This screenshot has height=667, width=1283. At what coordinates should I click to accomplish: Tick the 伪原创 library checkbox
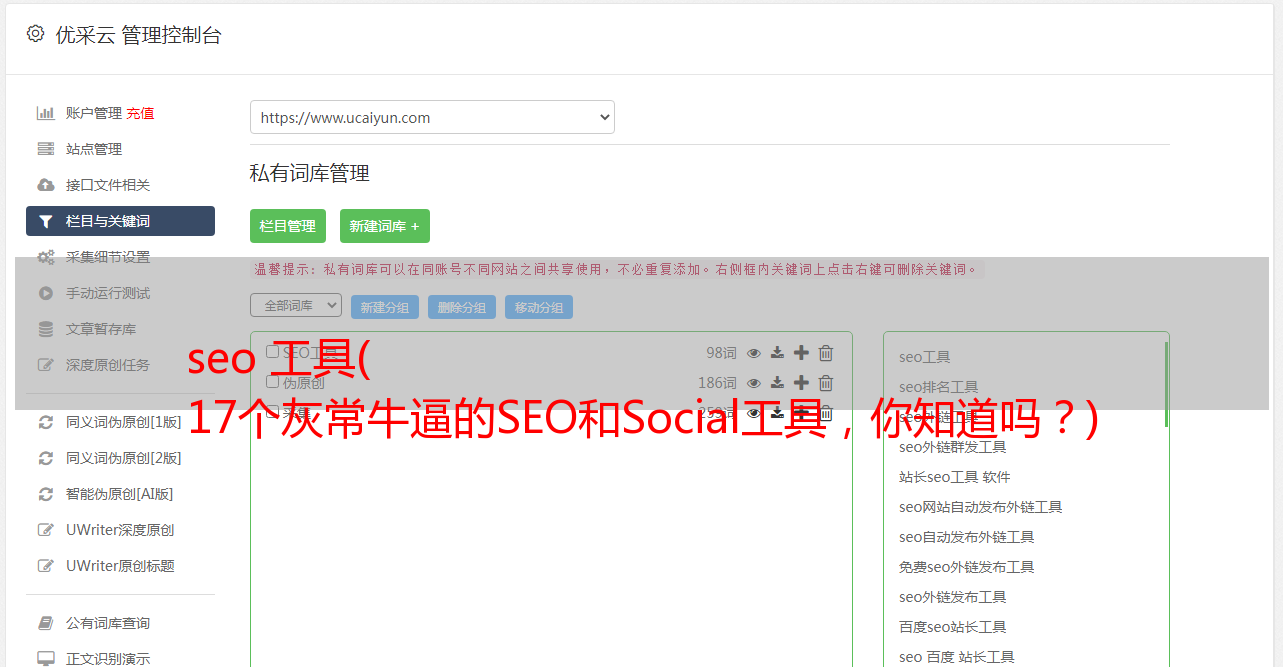pos(272,382)
